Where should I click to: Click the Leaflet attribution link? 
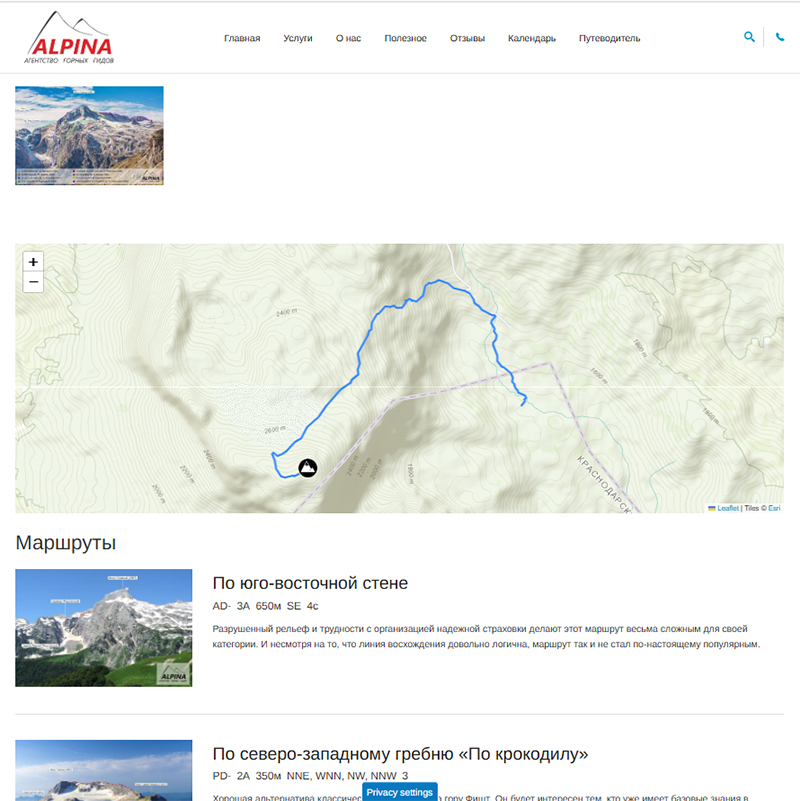727,508
